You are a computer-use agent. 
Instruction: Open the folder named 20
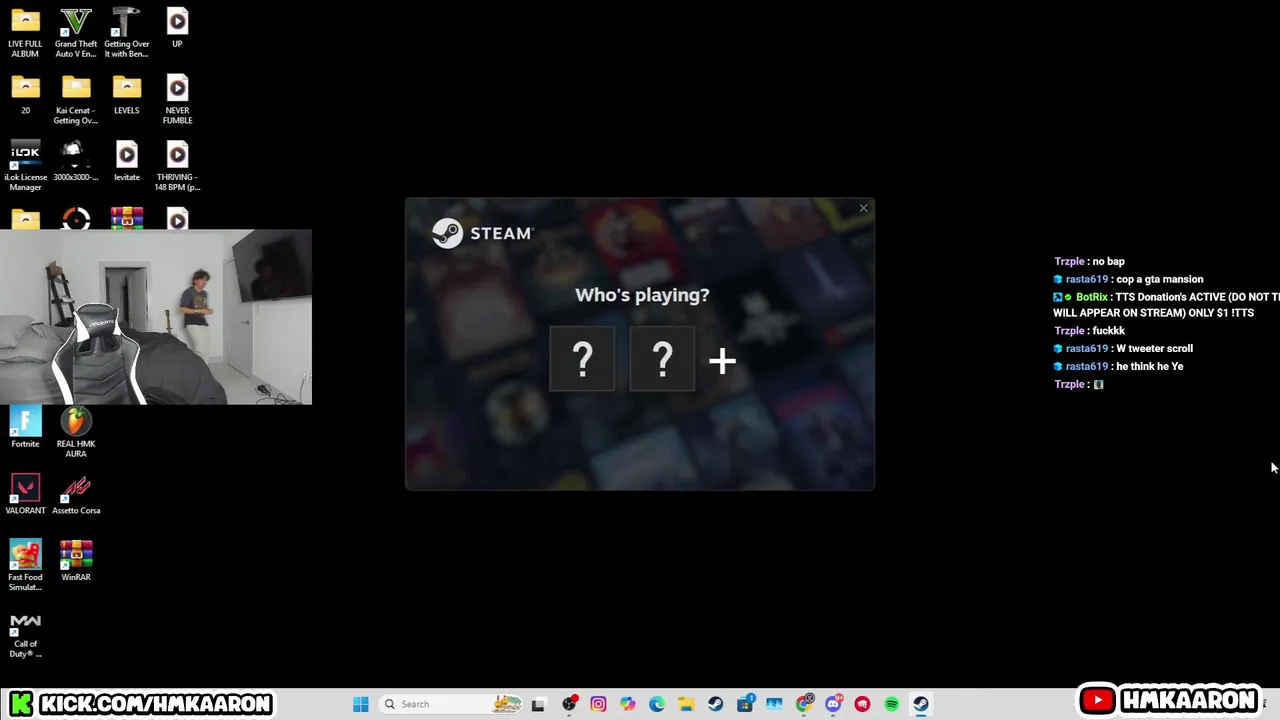pyautogui.click(x=25, y=95)
